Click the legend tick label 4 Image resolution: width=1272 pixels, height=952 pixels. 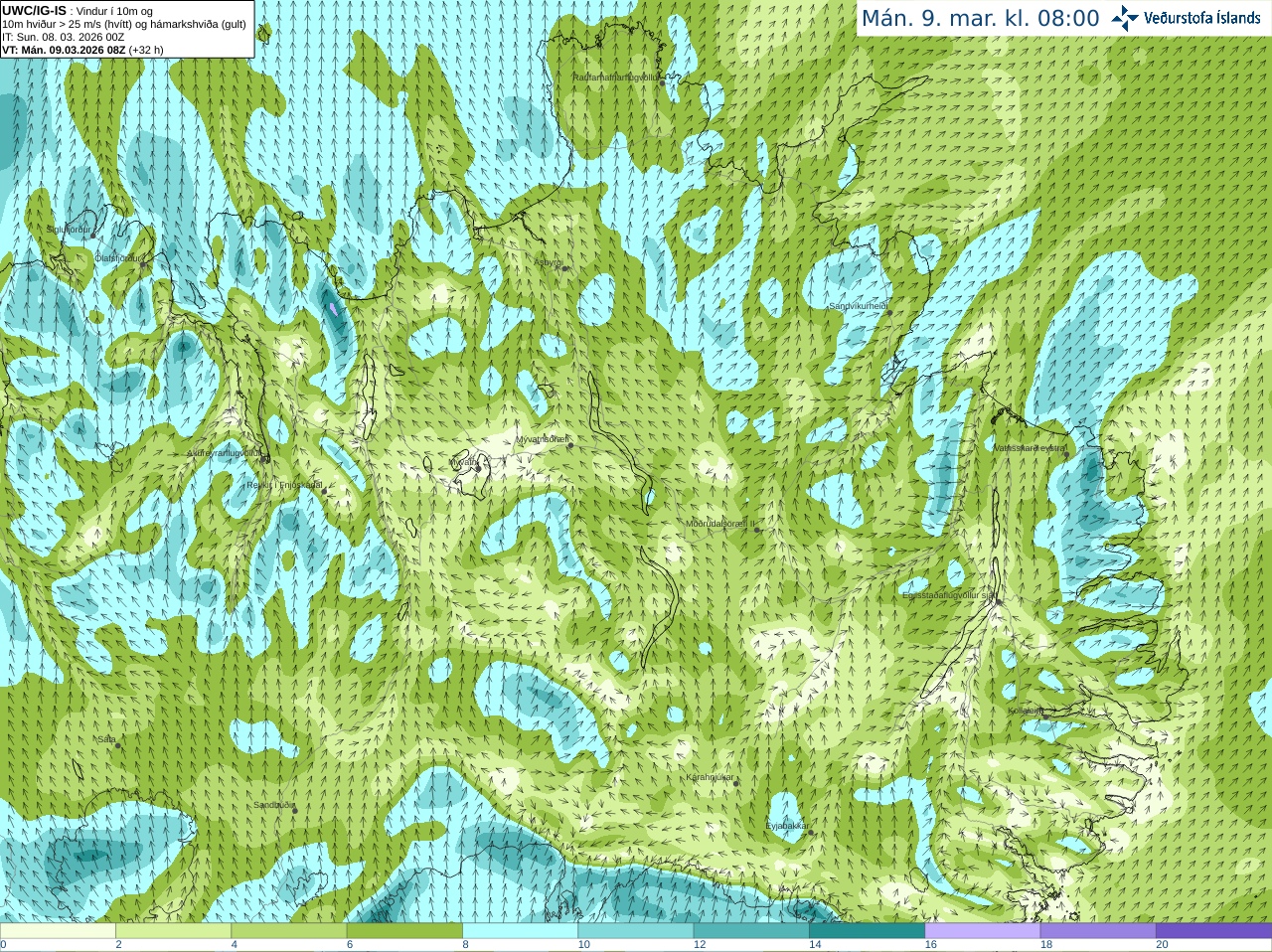(234, 945)
